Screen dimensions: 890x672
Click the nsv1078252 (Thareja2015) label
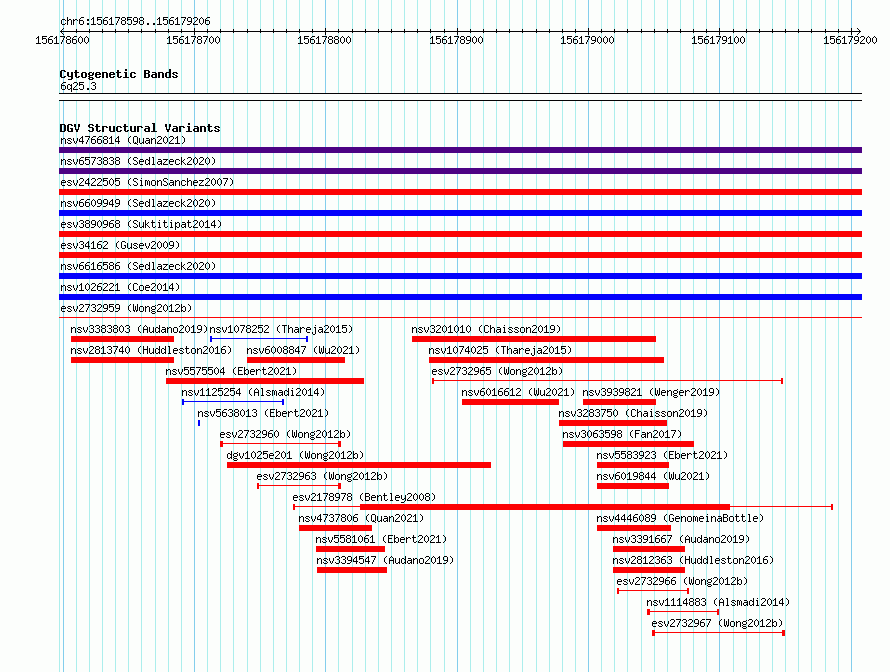[281, 329]
